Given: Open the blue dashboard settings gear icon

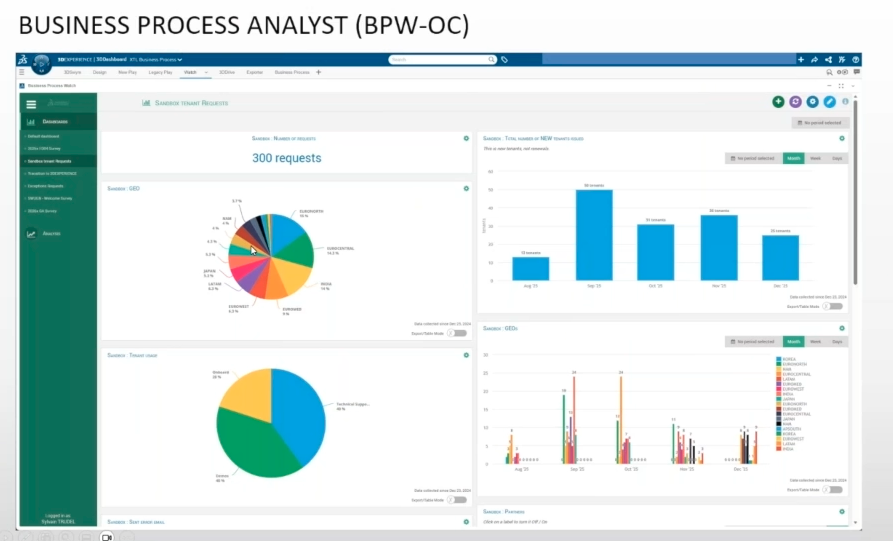Looking at the screenshot, I should [x=812, y=102].
